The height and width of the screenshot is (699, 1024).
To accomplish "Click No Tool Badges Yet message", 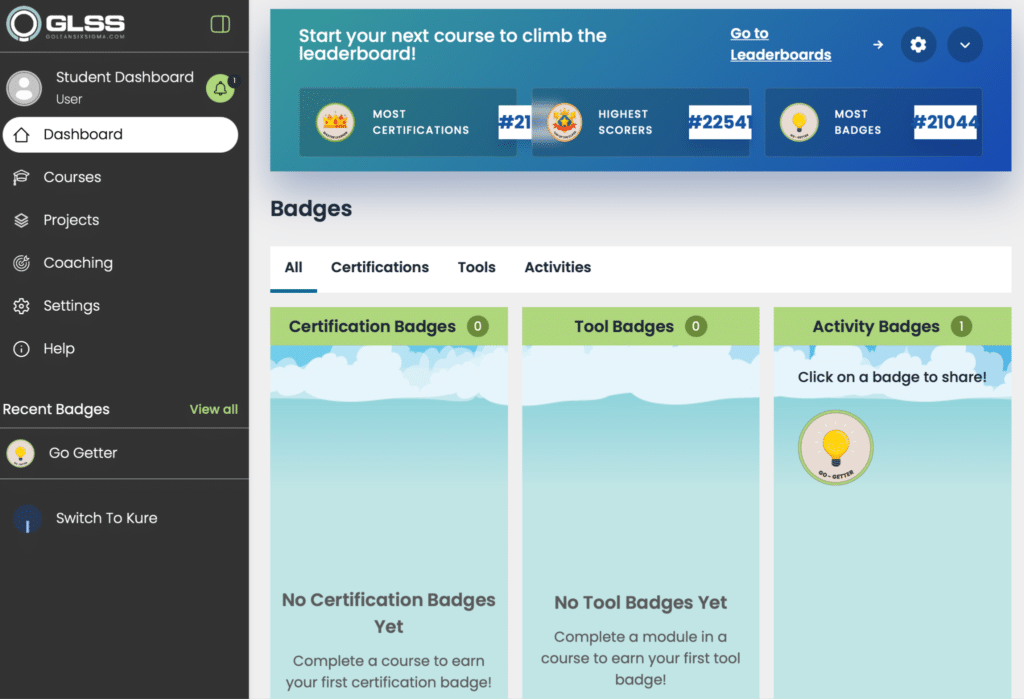I will 640,603.
